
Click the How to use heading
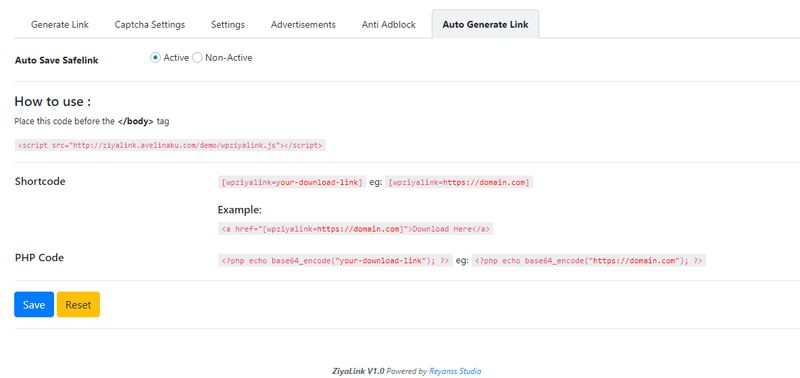pyautogui.click(x=53, y=102)
